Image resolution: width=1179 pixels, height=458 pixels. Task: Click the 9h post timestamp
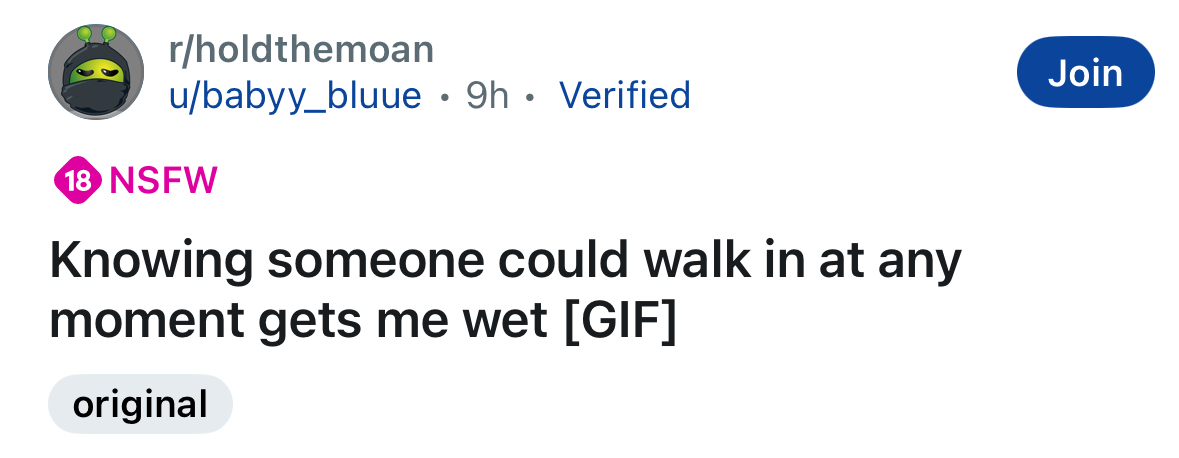(x=487, y=95)
